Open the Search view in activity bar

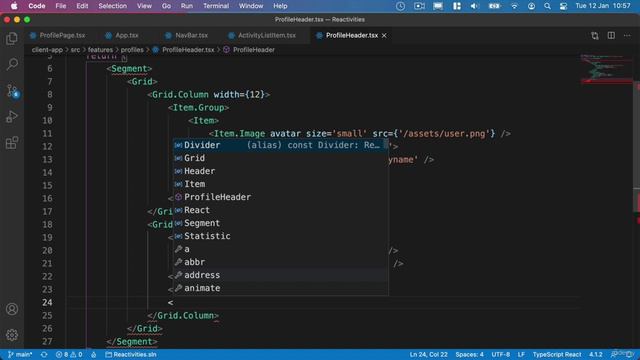click(x=12, y=64)
